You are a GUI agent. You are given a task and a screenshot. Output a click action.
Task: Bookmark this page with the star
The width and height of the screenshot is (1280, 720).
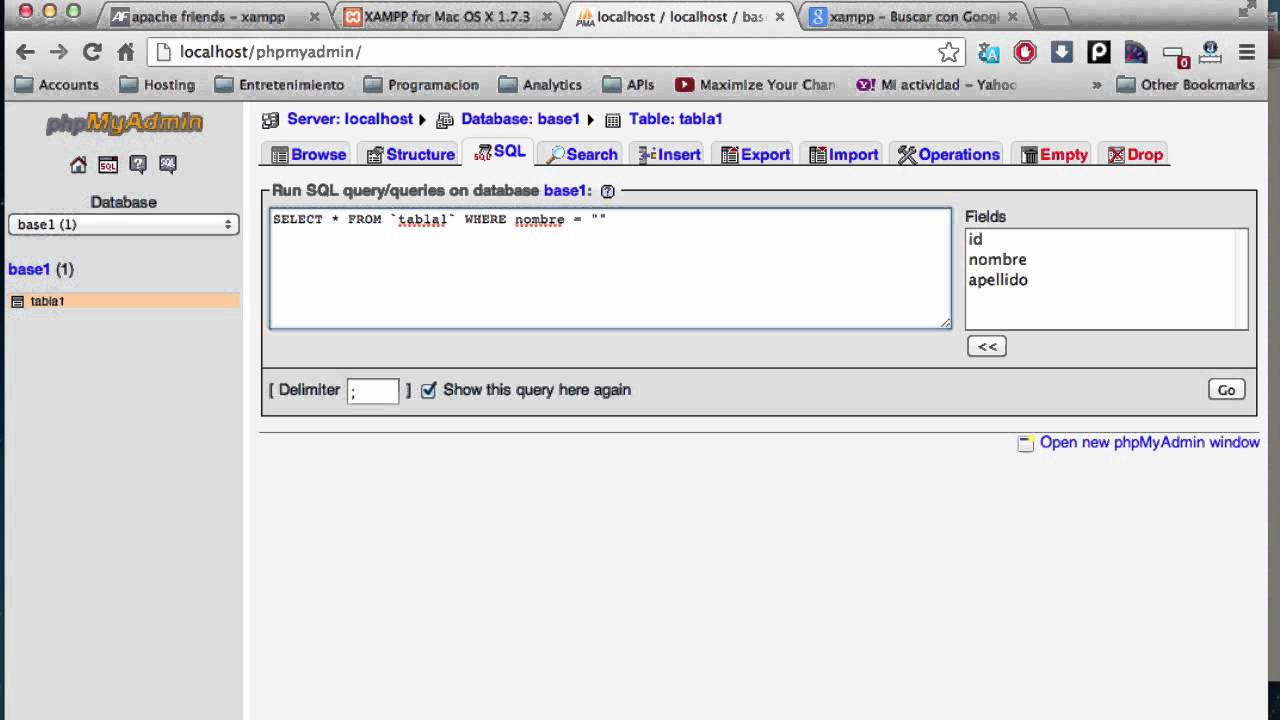(948, 52)
